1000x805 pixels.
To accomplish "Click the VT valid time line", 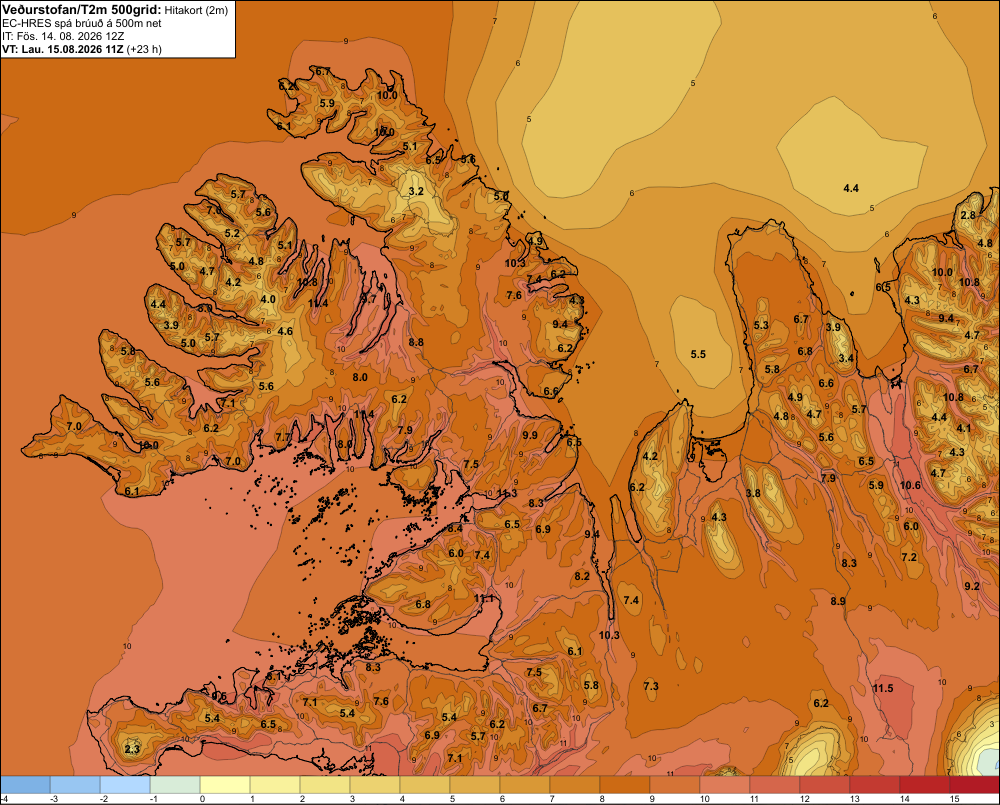I will (x=82, y=49).
